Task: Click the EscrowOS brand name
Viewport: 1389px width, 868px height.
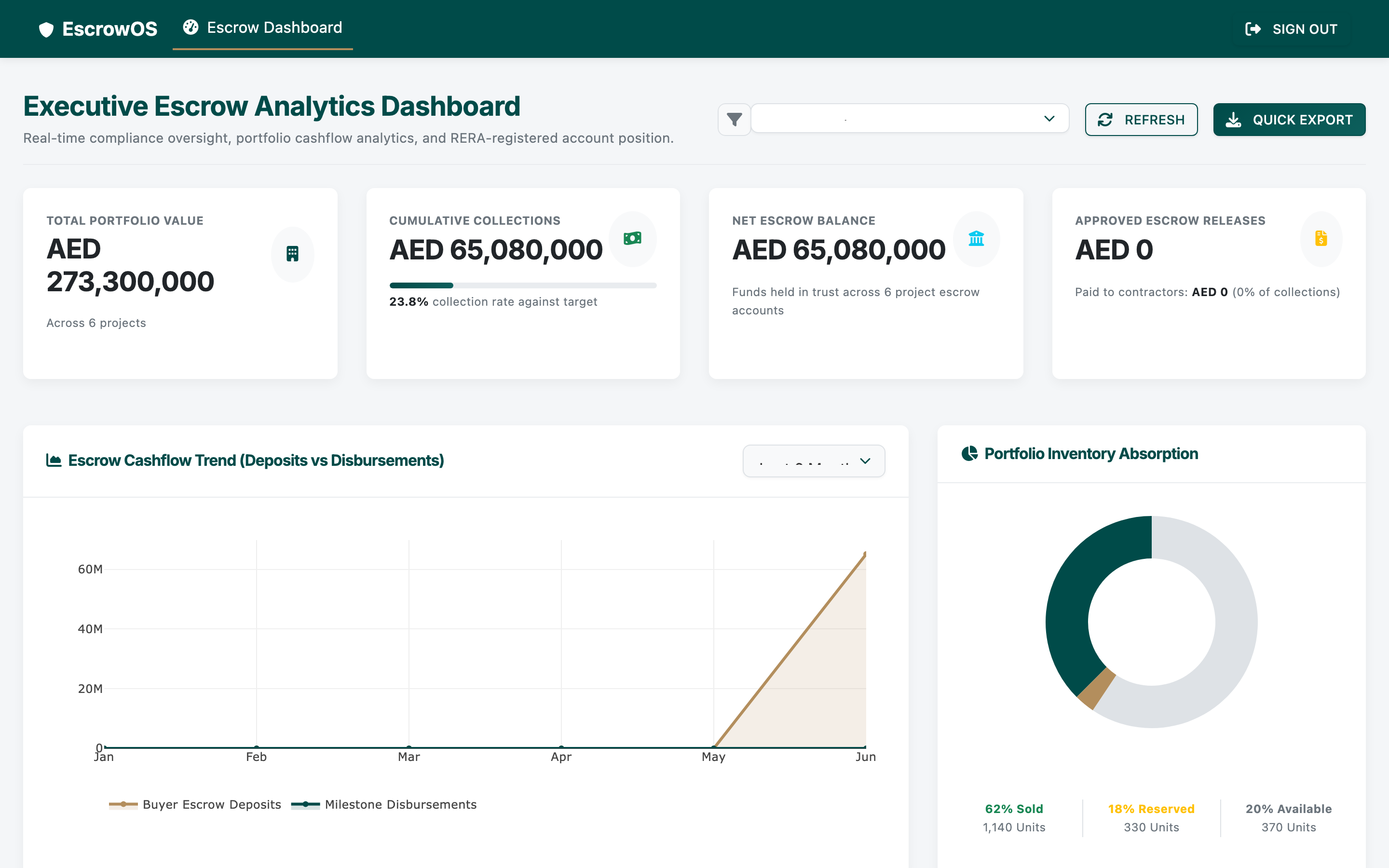Action: pyautogui.click(x=109, y=29)
